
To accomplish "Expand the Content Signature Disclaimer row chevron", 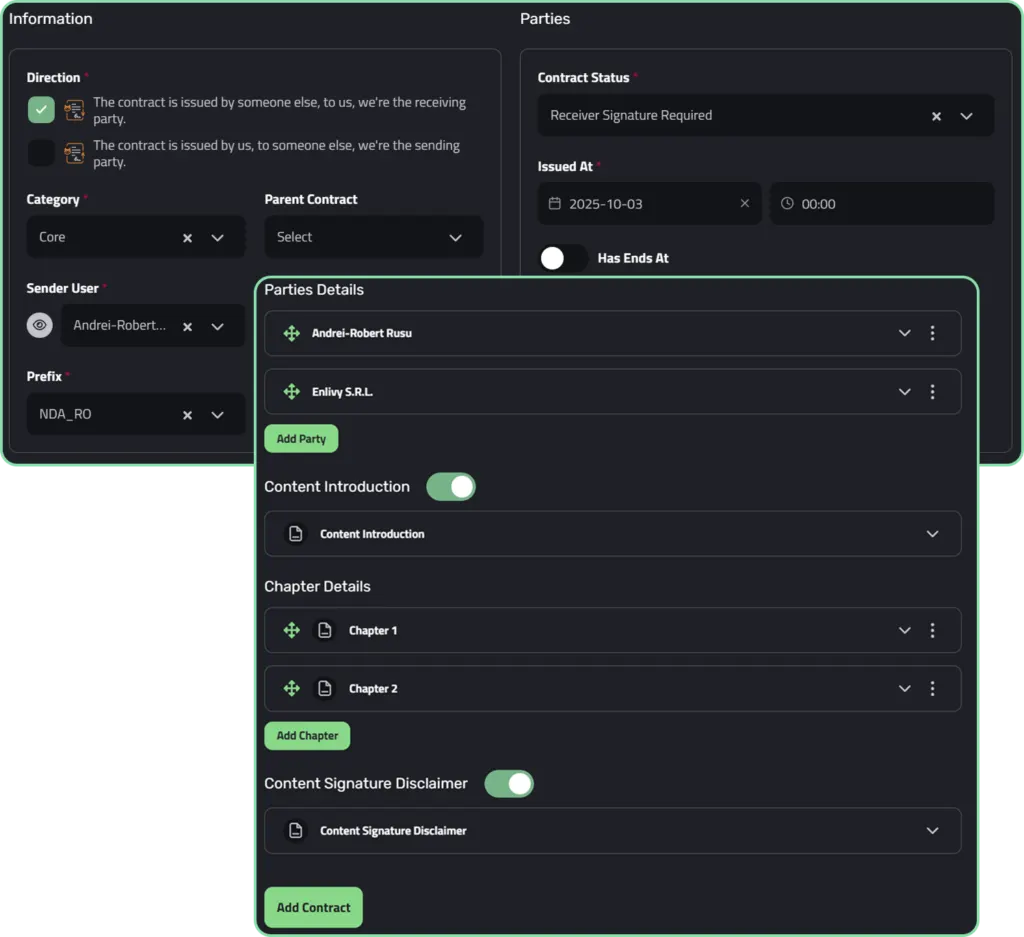I will pyautogui.click(x=932, y=831).
